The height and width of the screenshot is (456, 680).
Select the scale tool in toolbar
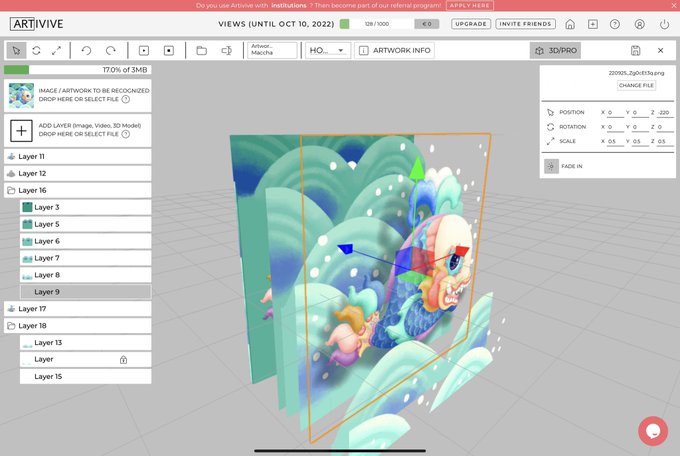click(x=56, y=51)
